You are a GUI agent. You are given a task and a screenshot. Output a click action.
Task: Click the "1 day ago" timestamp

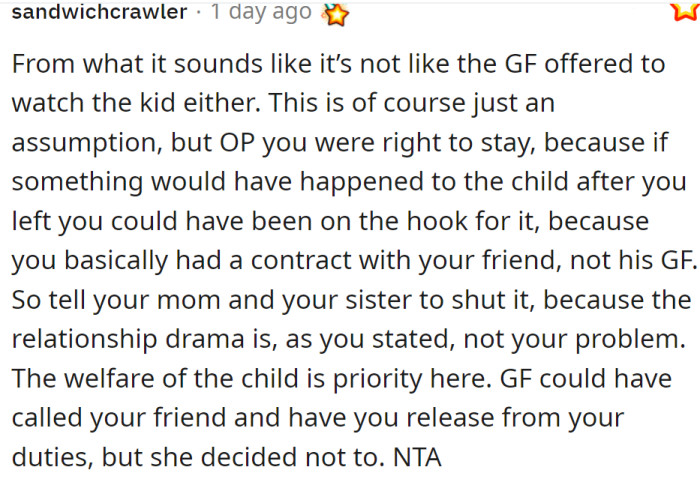point(258,13)
